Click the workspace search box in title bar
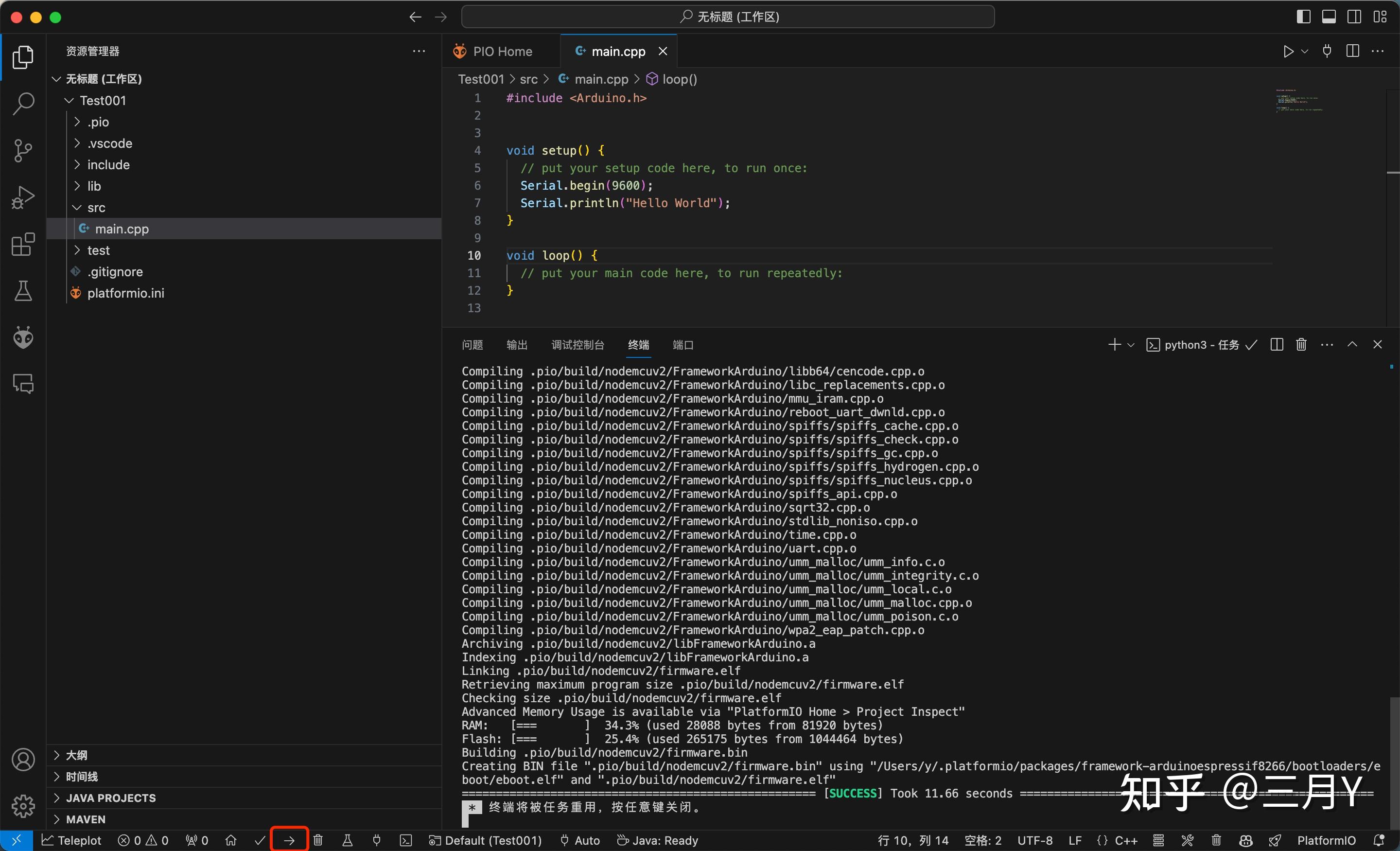This screenshot has height=851, width=1400. (x=728, y=17)
